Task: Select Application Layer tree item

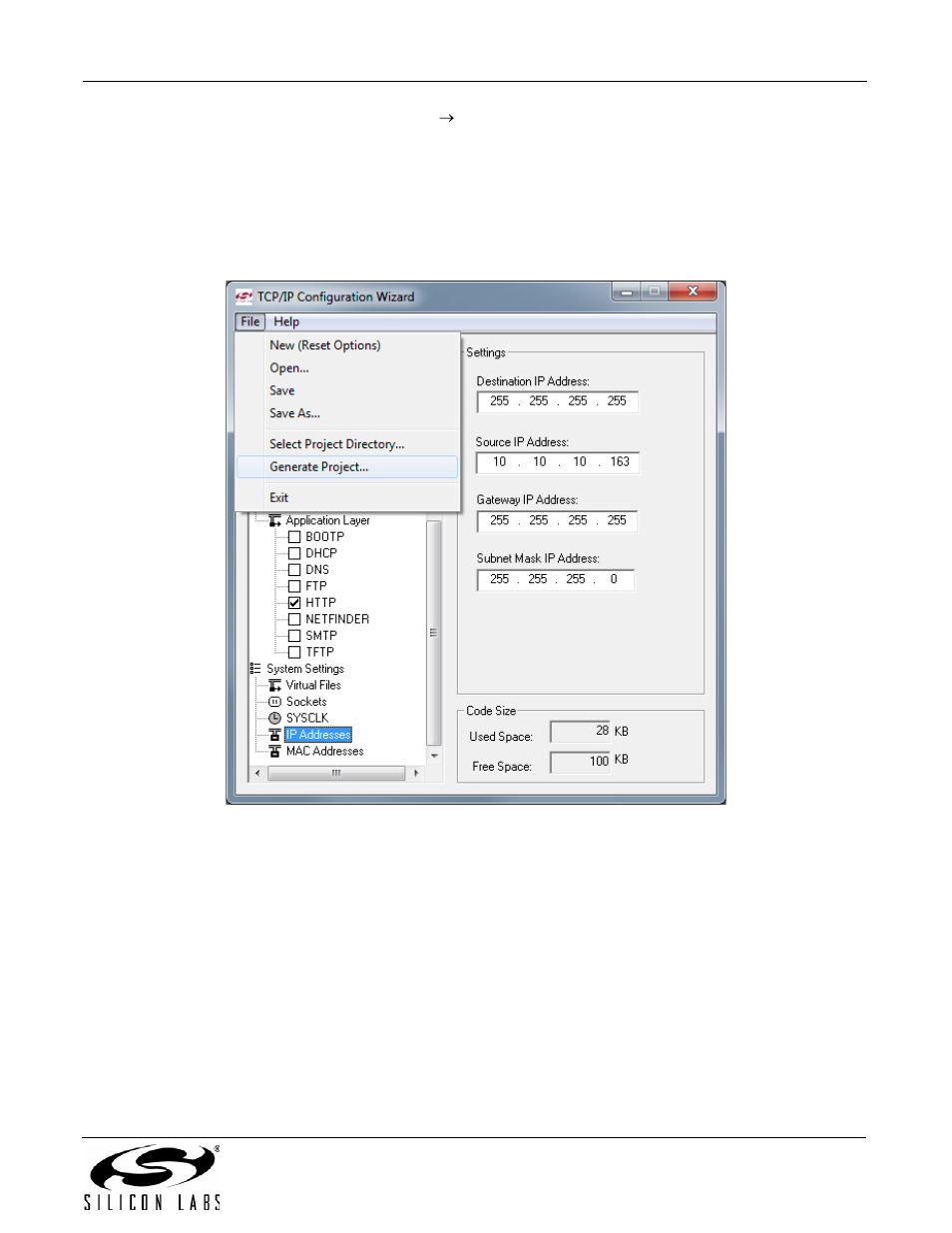Action: (327, 521)
